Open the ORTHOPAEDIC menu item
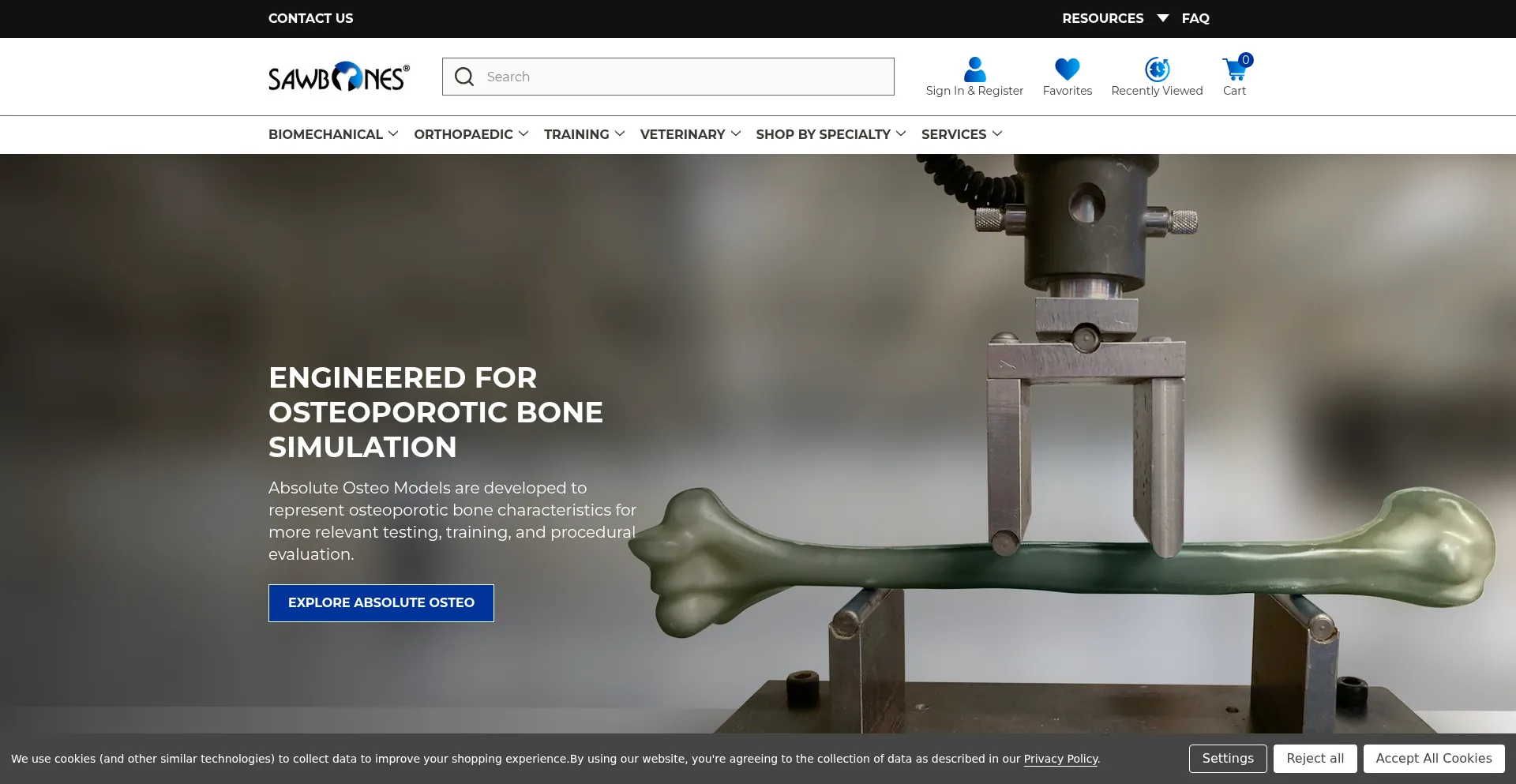The width and height of the screenshot is (1516, 784). [463, 134]
